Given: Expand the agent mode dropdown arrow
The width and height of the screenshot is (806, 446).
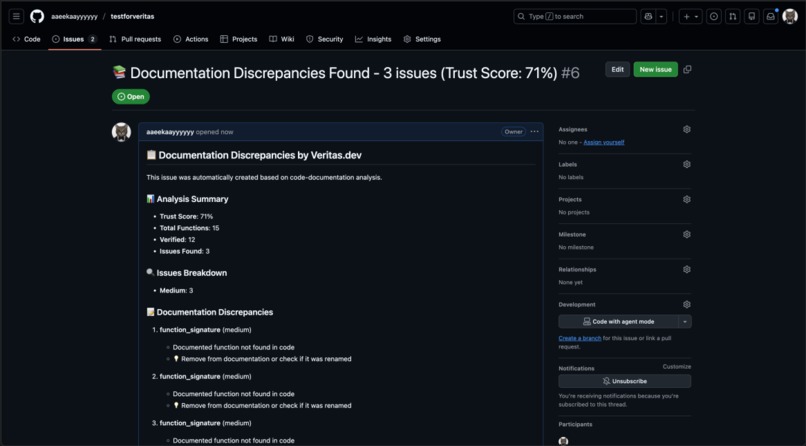Looking at the screenshot, I should pos(685,322).
